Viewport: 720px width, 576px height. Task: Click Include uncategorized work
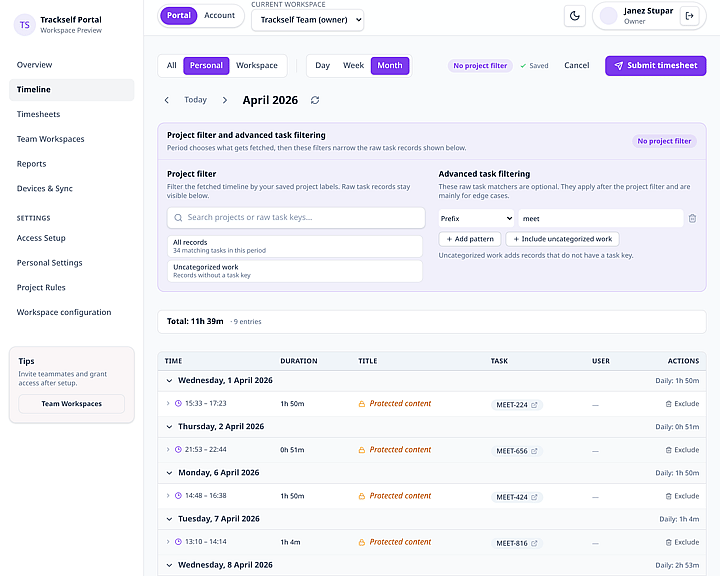(562, 239)
